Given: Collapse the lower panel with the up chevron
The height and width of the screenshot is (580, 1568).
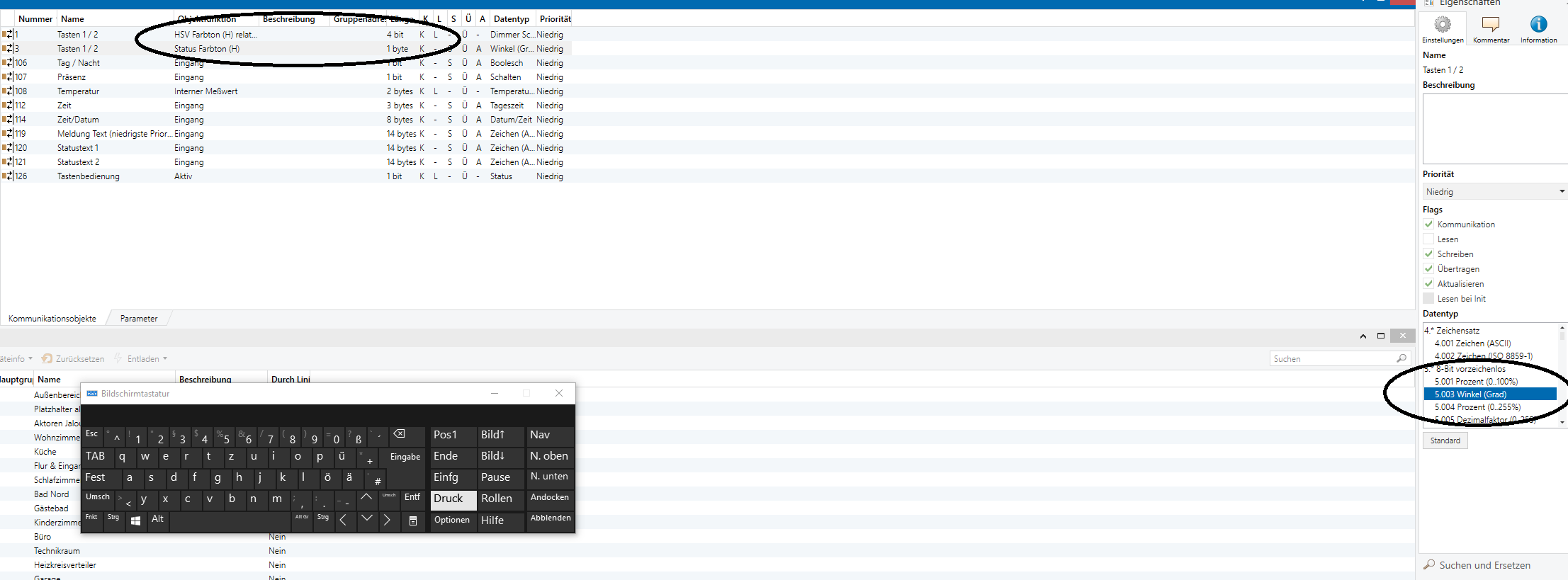Looking at the screenshot, I should click(x=1363, y=336).
